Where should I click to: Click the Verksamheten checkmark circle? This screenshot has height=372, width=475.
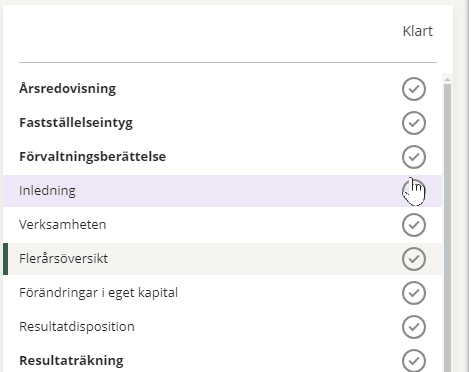coord(414,225)
